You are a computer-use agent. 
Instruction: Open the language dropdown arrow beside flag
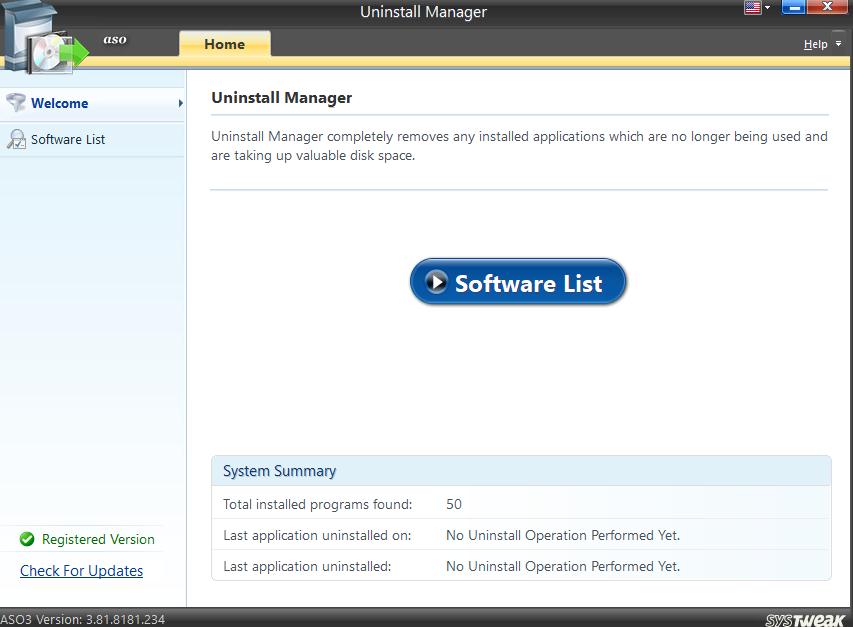[x=768, y=8]
